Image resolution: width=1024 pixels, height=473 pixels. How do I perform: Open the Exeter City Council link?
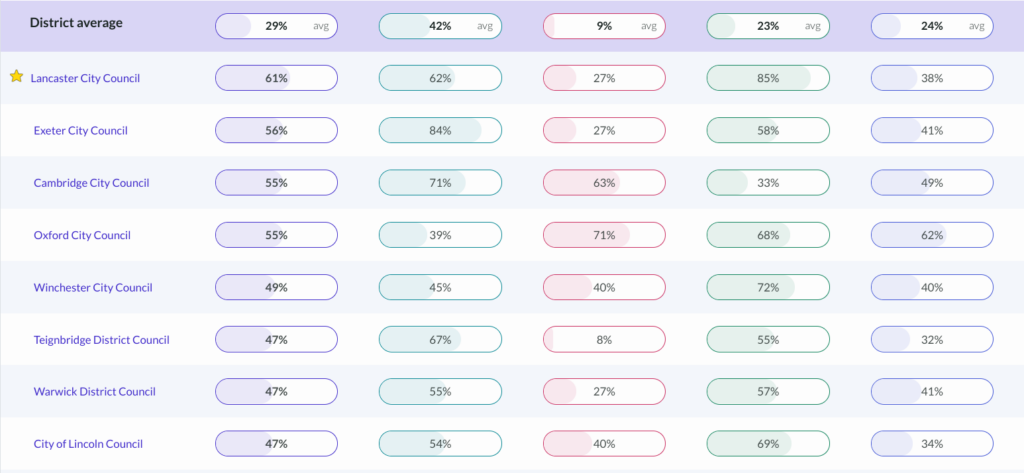(80, 130)
